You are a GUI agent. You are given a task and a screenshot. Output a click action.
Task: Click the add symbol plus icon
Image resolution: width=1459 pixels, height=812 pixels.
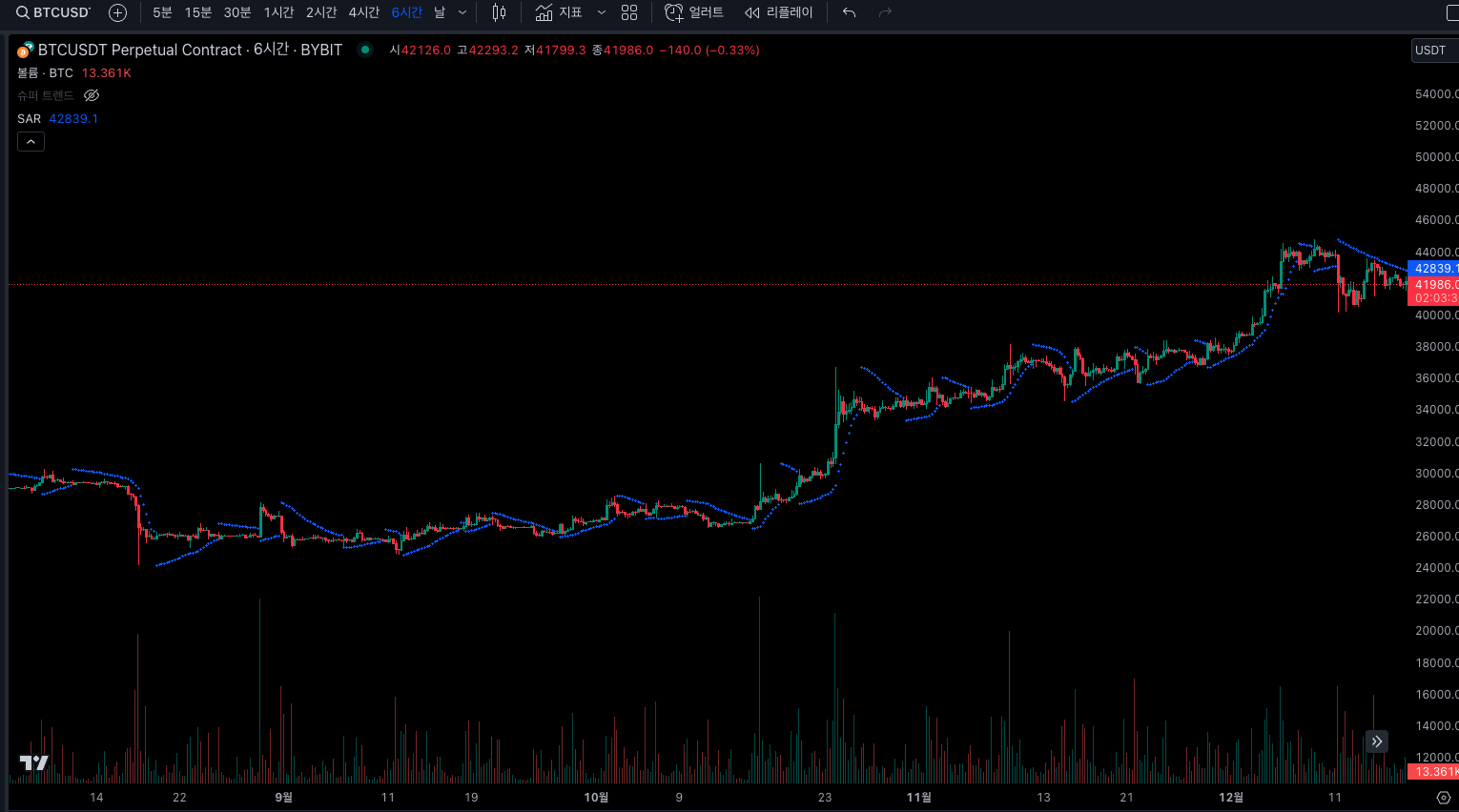pos(117,12)
